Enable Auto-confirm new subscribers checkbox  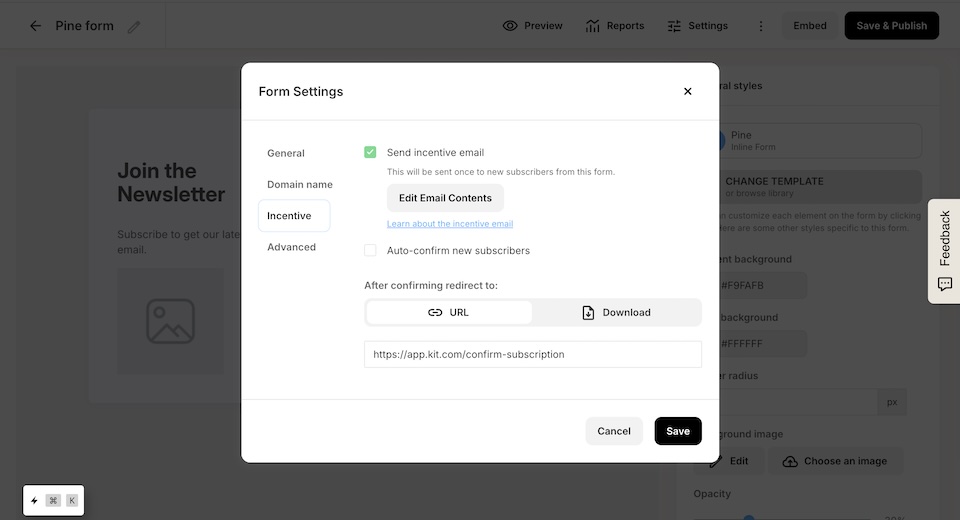point(370,250)
